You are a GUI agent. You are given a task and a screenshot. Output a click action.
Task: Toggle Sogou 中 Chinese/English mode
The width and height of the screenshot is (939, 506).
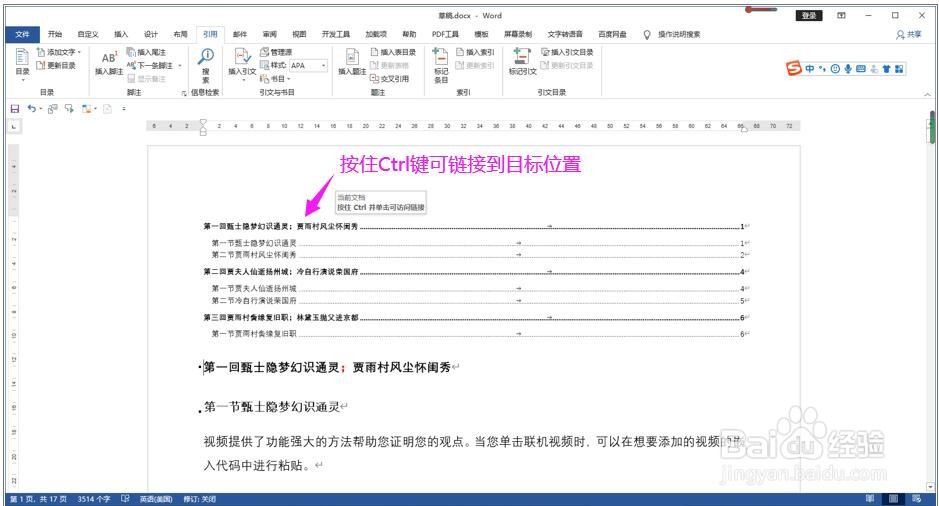[x=810, y=69]
